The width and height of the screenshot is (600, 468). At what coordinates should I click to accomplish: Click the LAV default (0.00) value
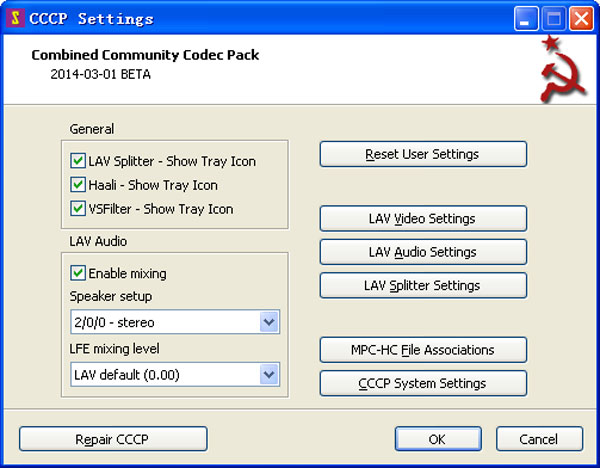tap(127, 375)
